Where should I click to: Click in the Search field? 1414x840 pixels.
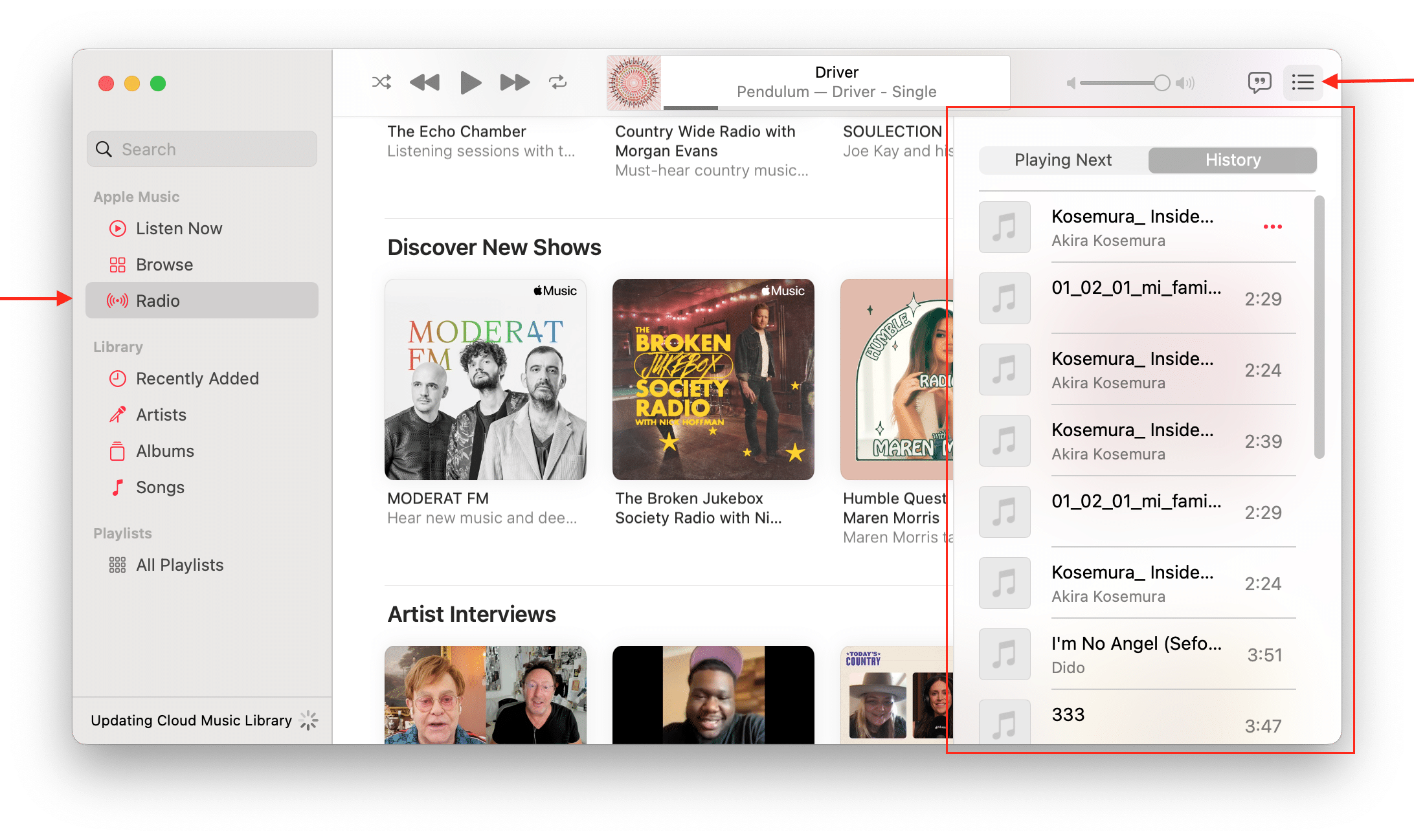pyautogui.click(x=202, y=149)
